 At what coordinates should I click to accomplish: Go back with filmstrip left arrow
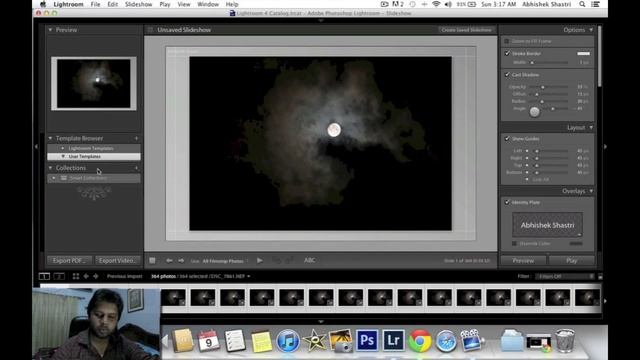pos(86,276)
